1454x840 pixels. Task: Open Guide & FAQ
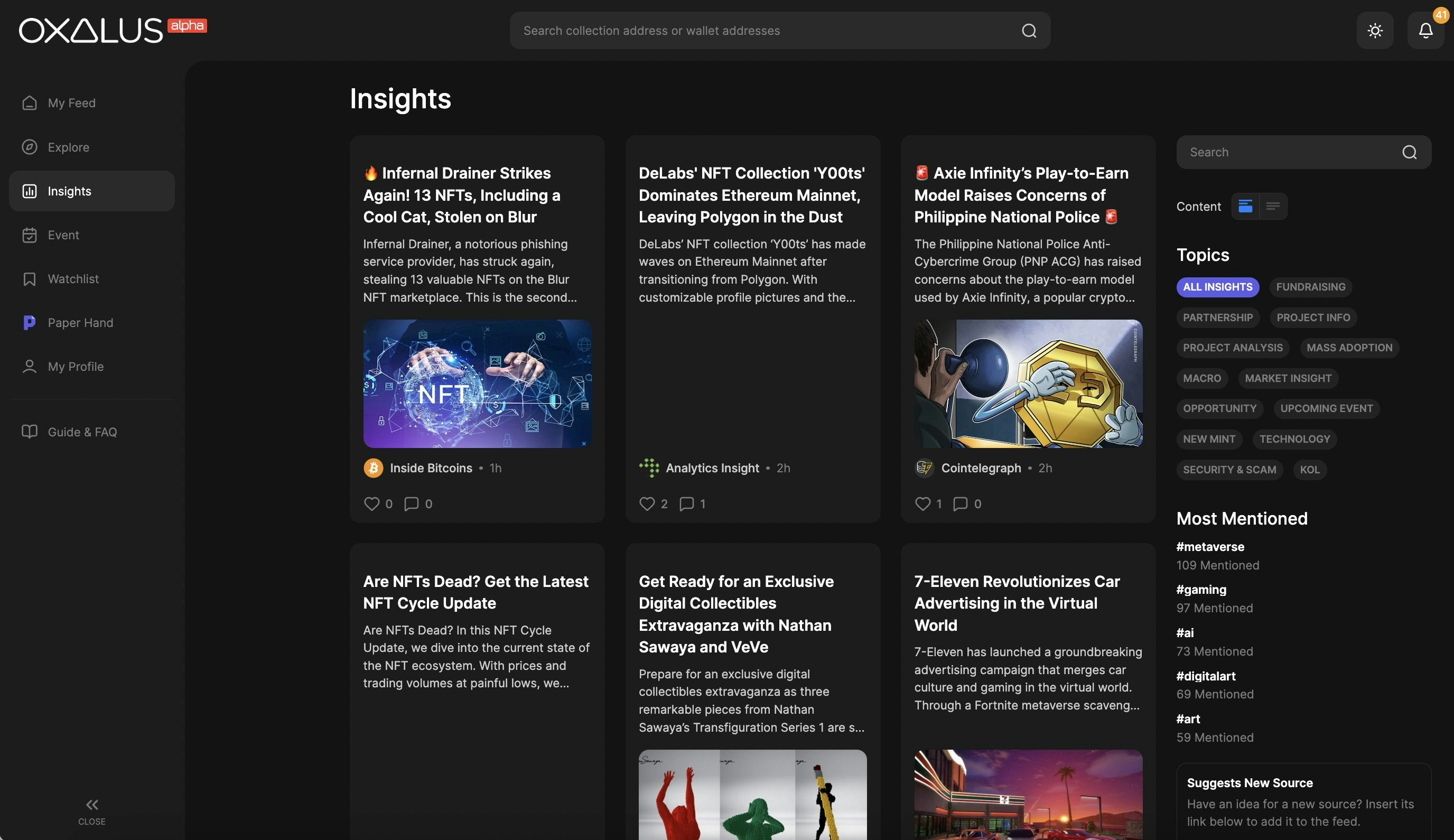click(92, 432)
